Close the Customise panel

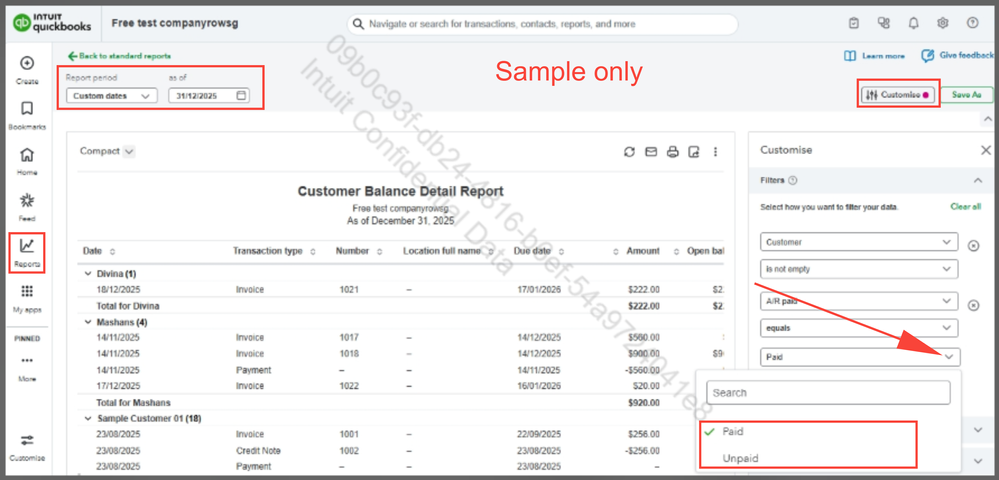pyautogui.click(x=986, y=150)
